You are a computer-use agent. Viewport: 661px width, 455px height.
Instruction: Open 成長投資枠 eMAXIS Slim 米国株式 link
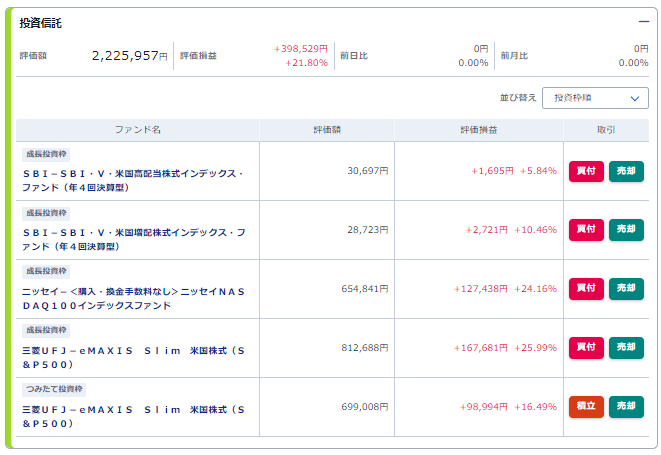pos(133,358)
